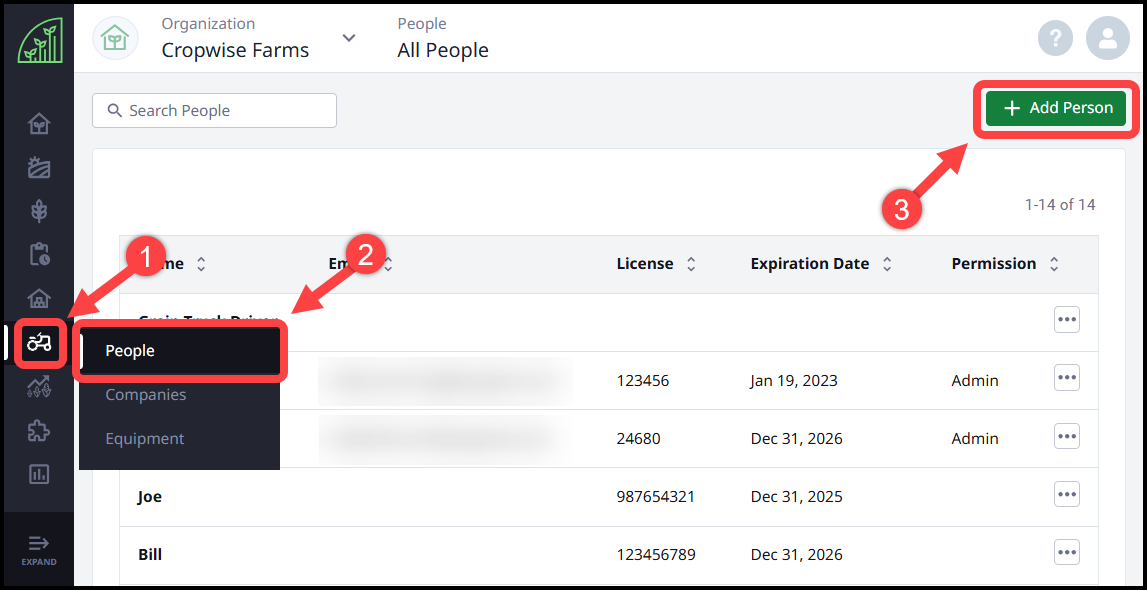Open the puzzle piece integrations icon

(x=39, y=431)
